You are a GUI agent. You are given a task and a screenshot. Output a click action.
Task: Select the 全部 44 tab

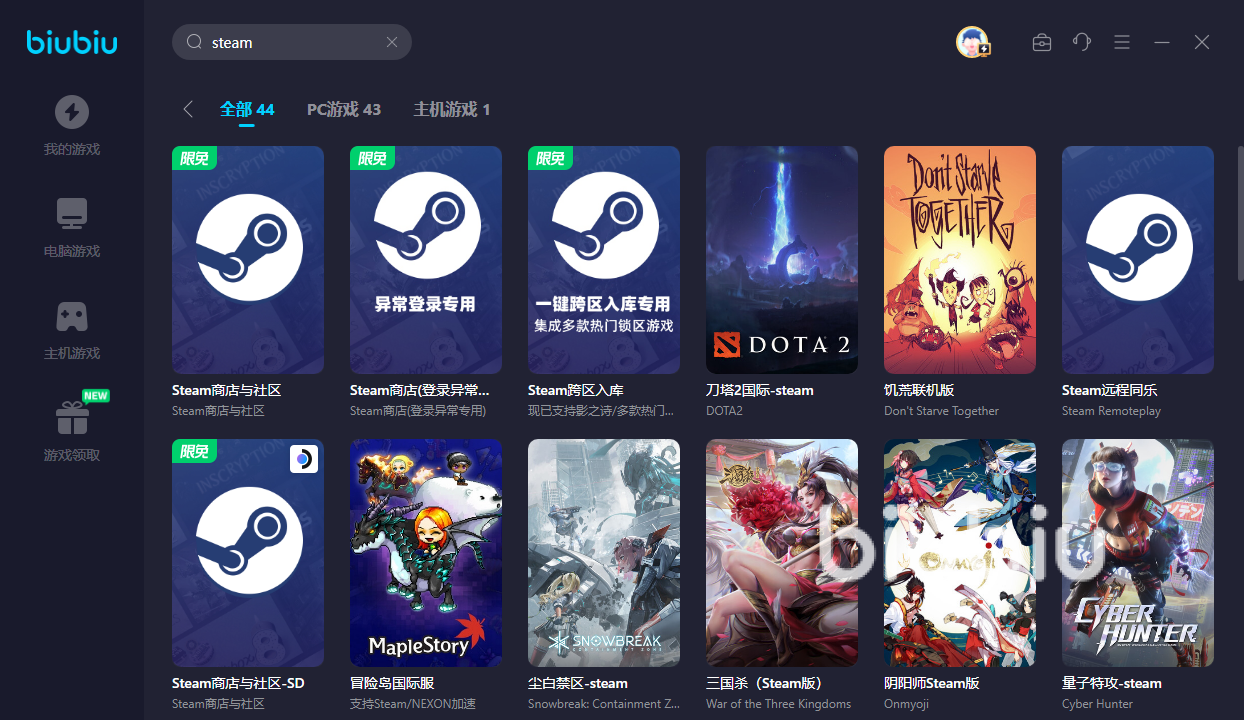(247, 109)
